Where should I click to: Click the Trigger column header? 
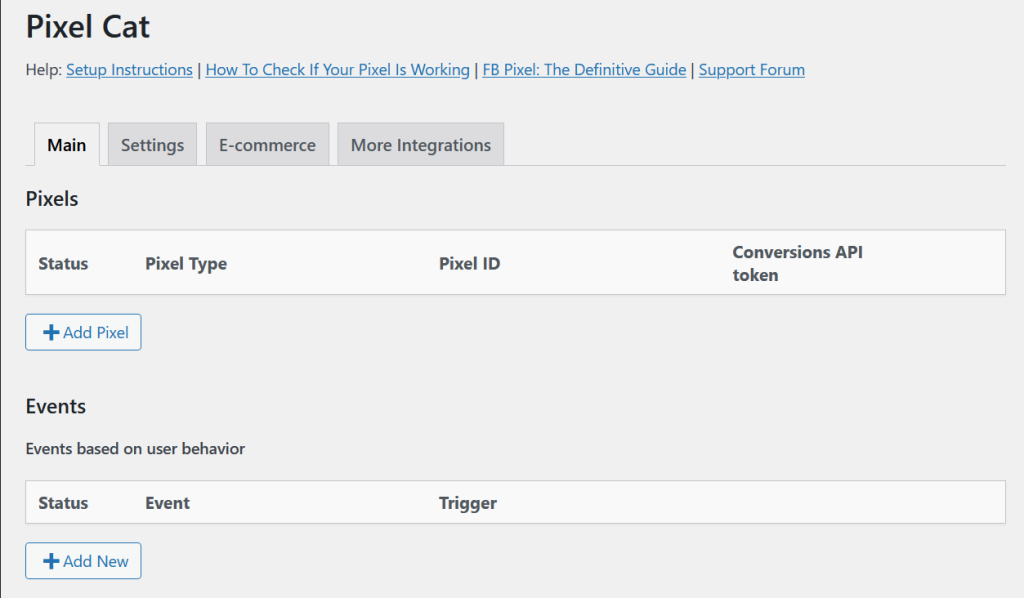pyautogui.click(x=467, y=503)
